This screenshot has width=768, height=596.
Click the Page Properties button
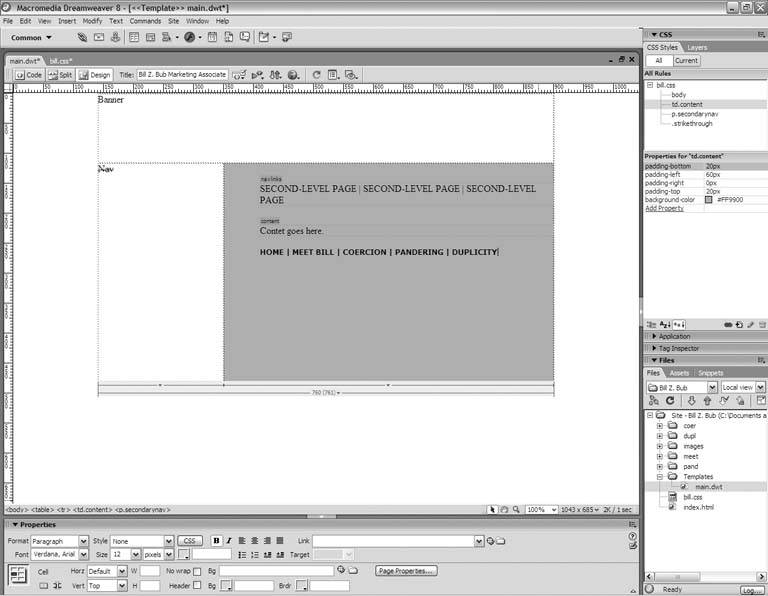pos(406,571)
